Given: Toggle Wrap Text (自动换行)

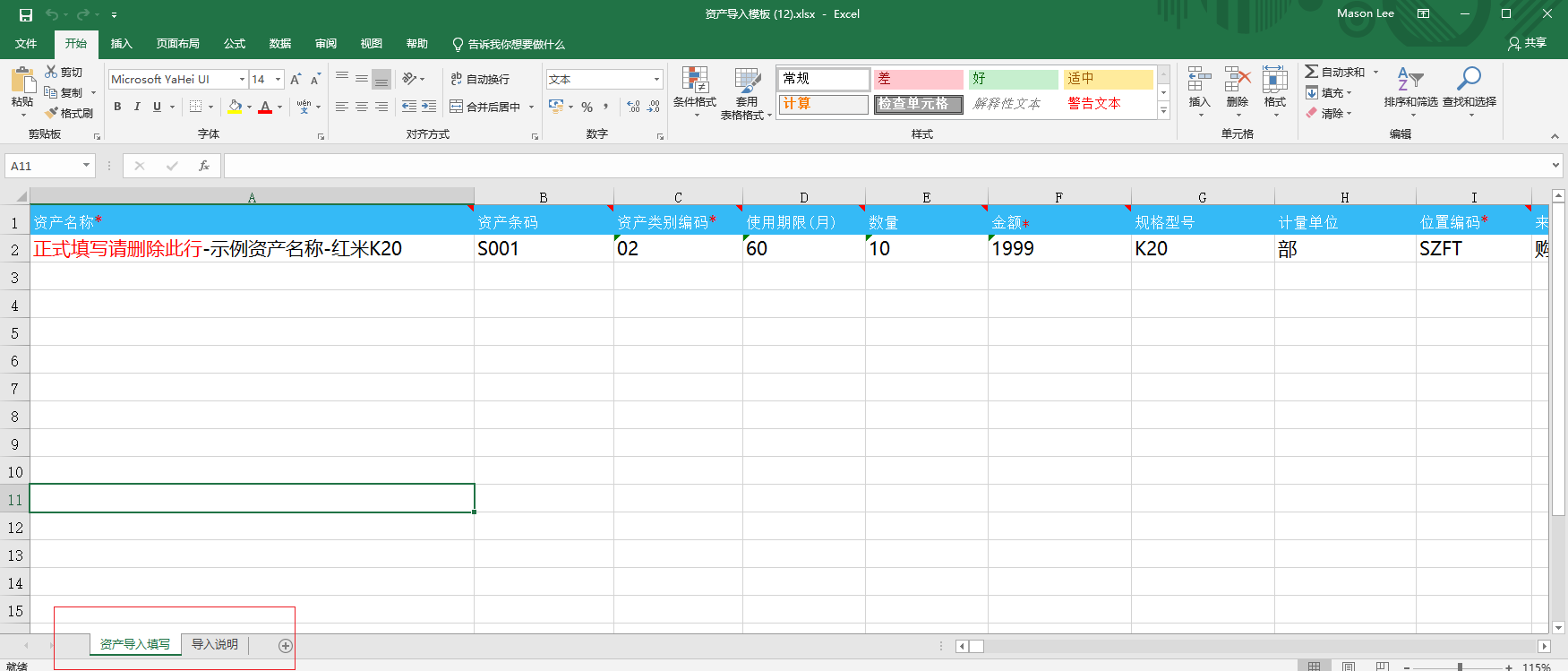Looking at the screenshot, I should point(480,79).
